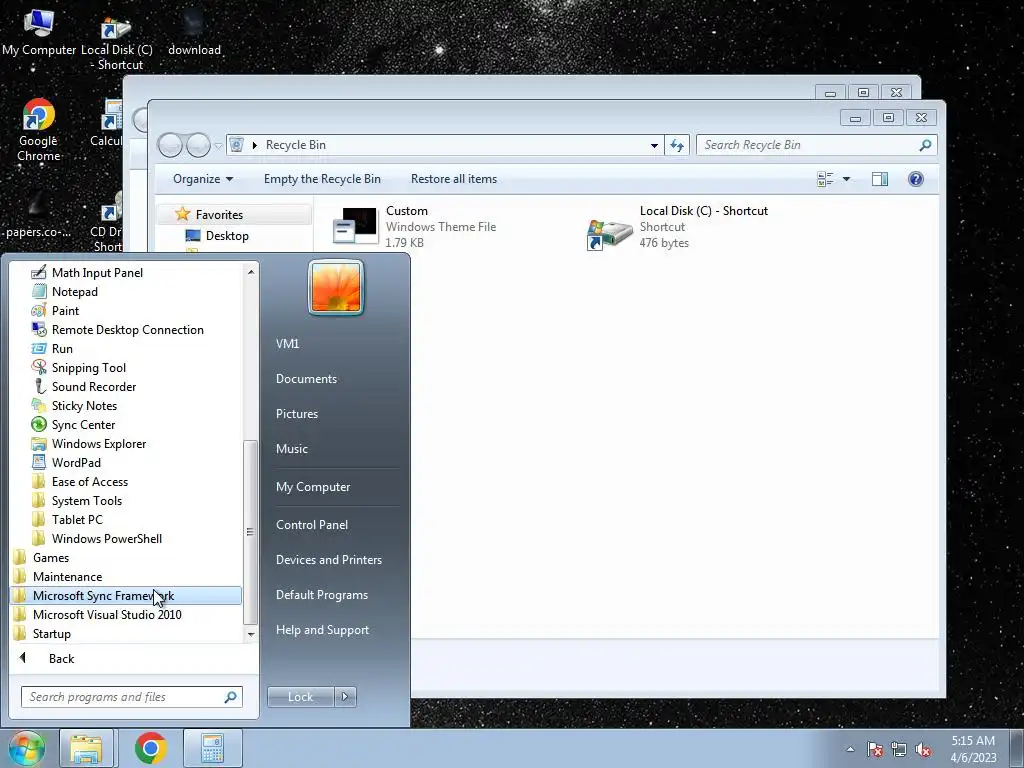This screenshot has height=768, width=1024.
Task: Click the user account picture tile
Action: click(x=336, y=287)
